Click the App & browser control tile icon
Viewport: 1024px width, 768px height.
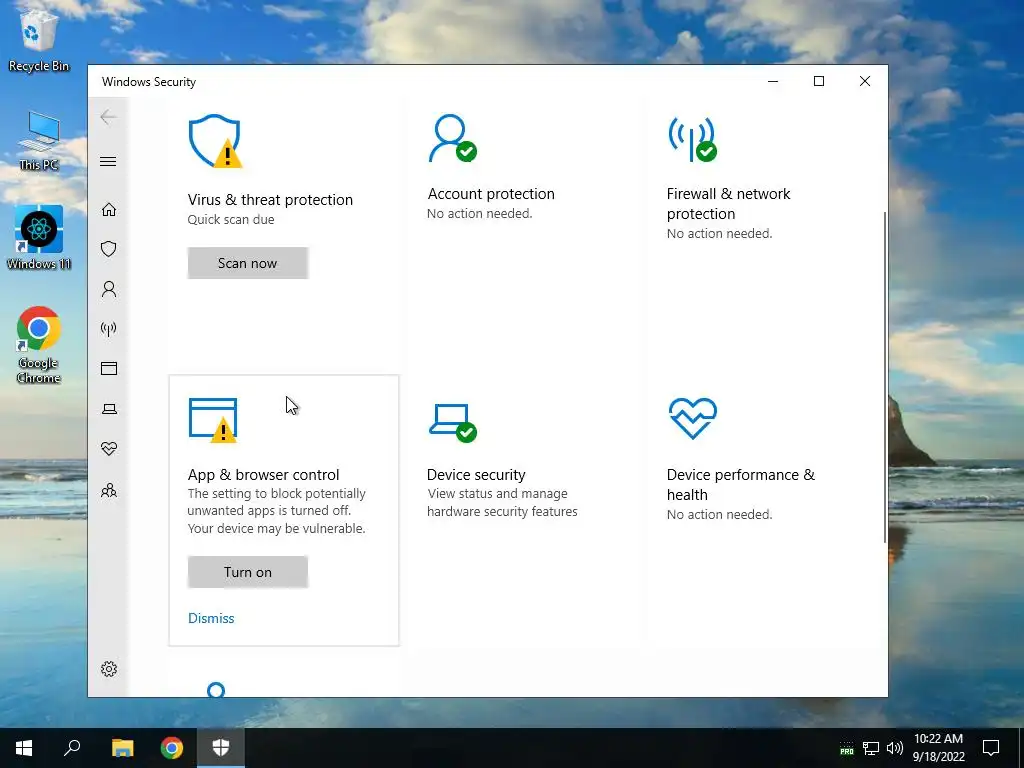coord(214,420)
